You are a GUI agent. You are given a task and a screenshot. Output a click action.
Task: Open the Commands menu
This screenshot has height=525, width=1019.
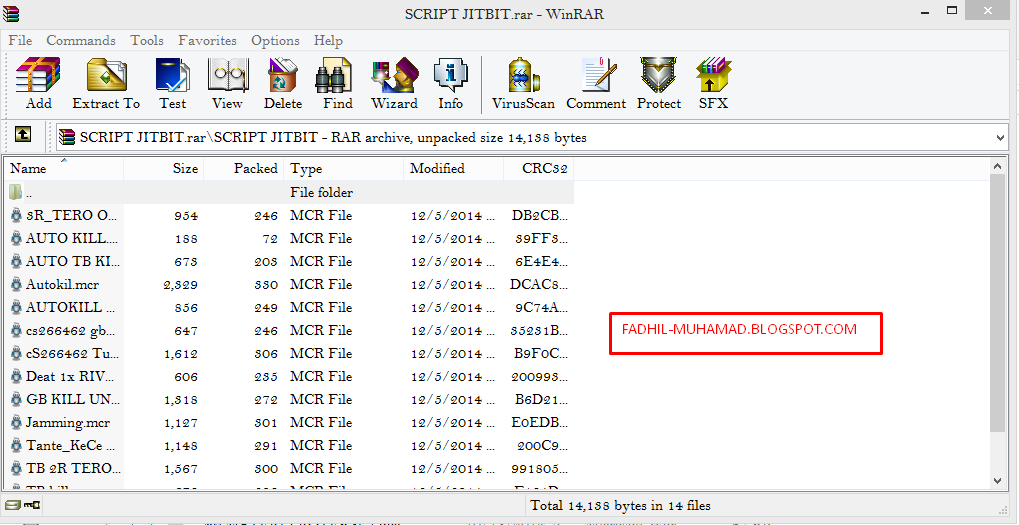coord(81,40)
